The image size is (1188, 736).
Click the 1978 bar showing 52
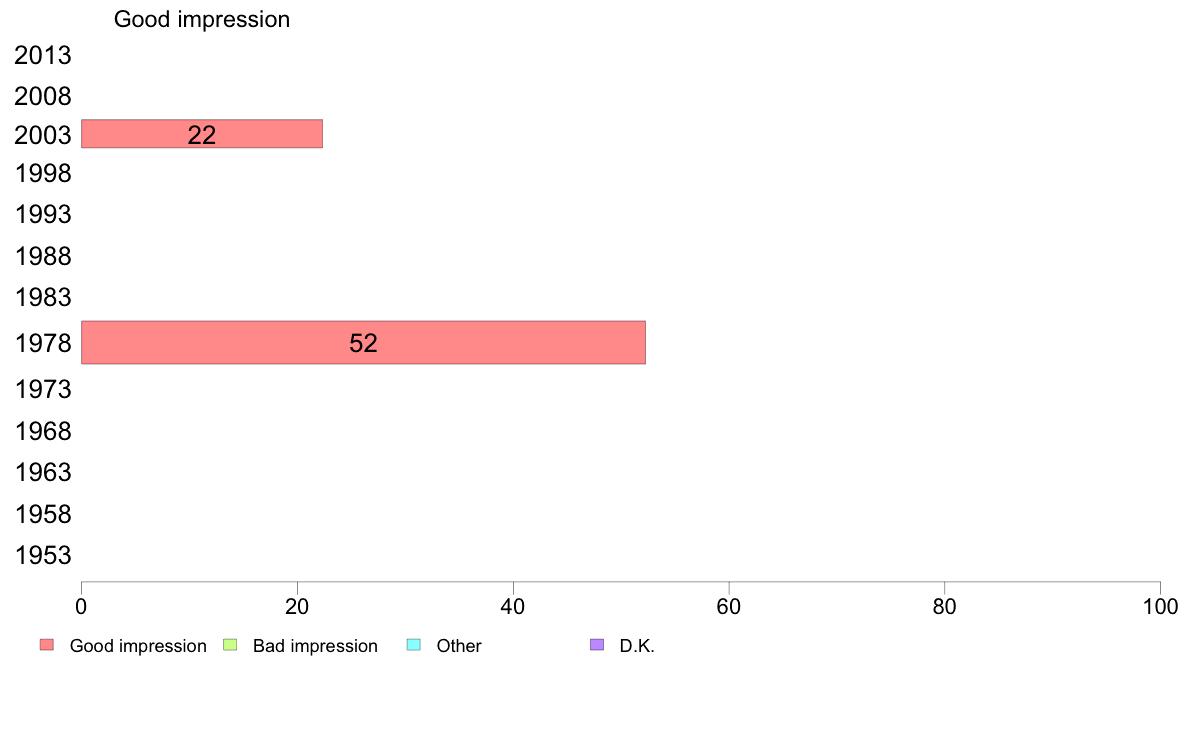pos(364,343)
